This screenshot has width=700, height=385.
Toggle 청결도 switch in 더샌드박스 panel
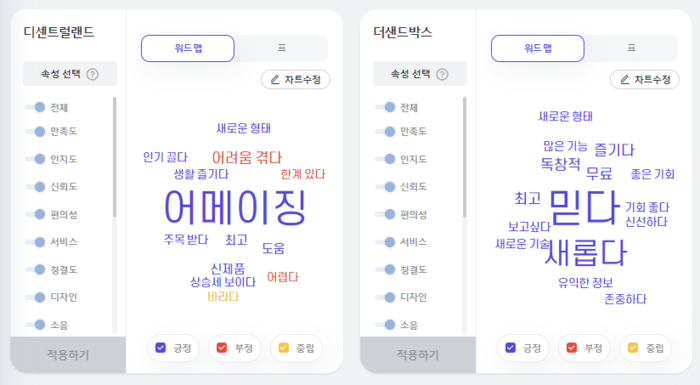pyautogui.click(x=385, y=269)
